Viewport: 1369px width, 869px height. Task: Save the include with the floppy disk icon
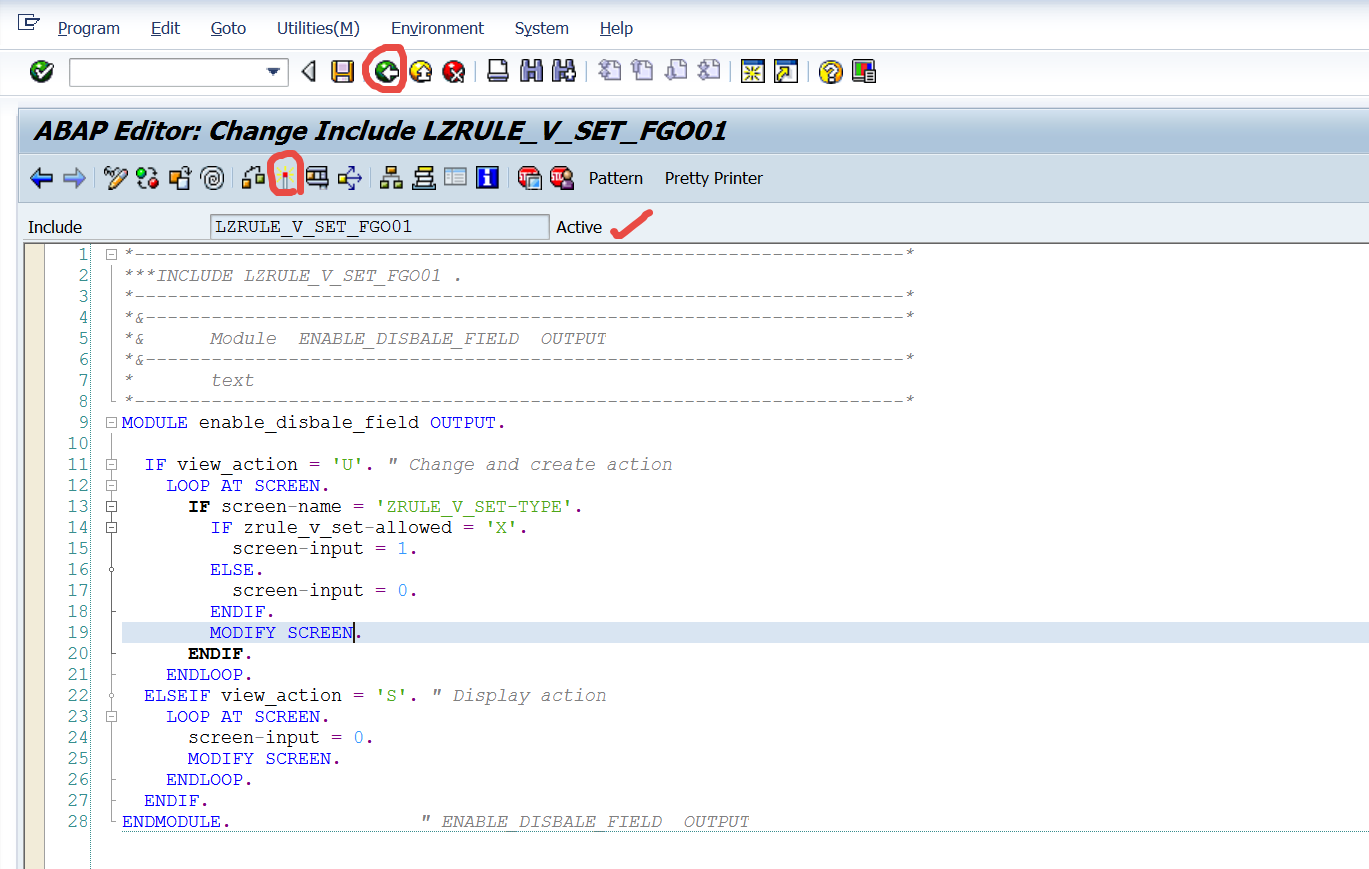coord(343,72)
